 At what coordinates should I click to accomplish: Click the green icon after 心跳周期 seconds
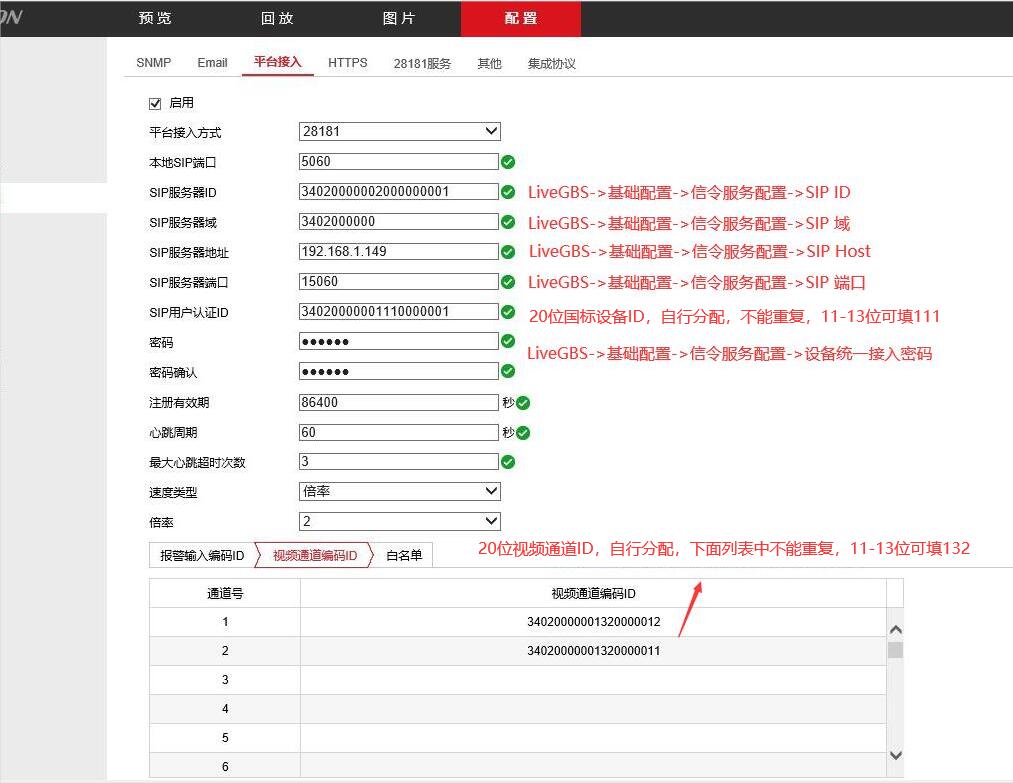click(x=524, y=432)
